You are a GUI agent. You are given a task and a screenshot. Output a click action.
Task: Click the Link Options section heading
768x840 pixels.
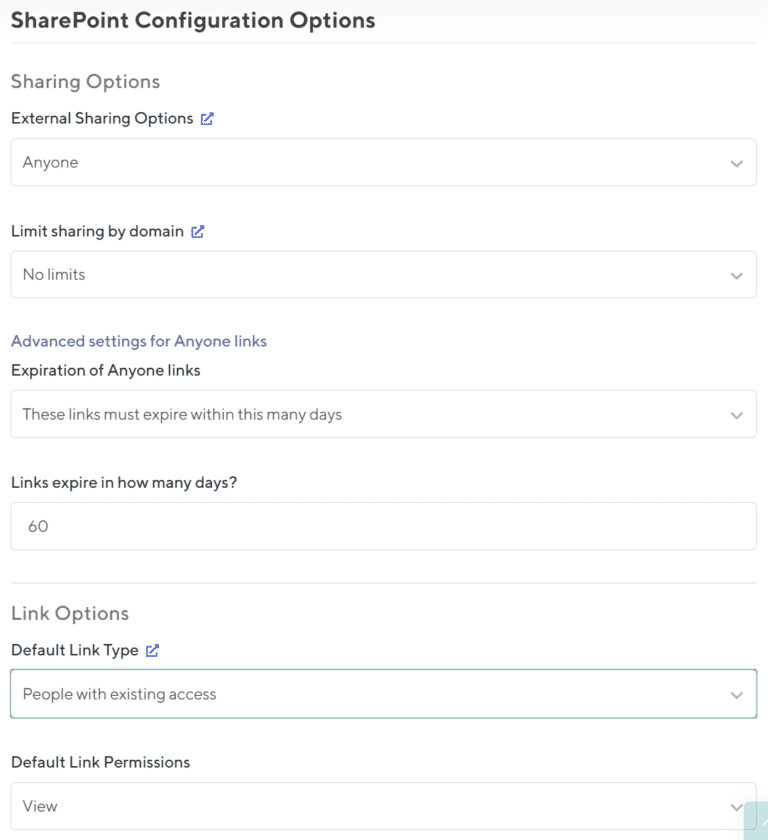[x=70, y=613]
